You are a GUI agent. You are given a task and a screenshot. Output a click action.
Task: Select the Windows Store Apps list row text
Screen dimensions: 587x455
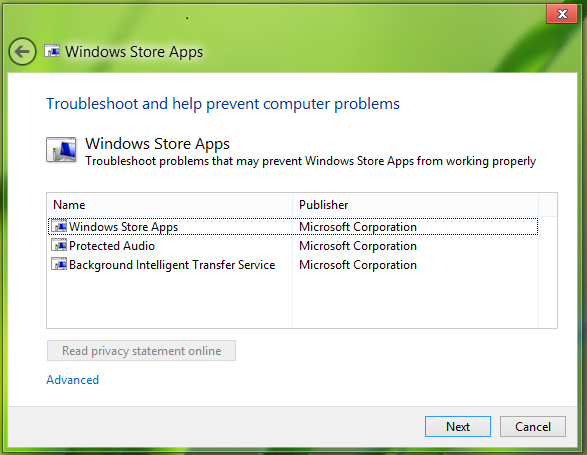tap(124, 227)
